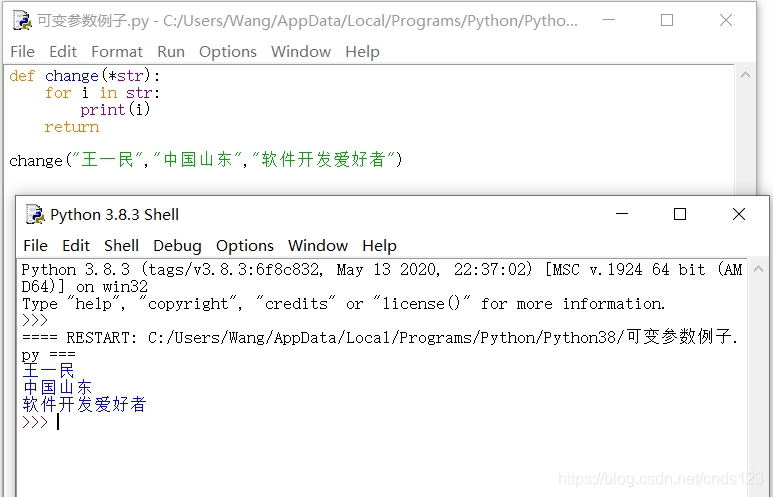Click the Python Shell title bar icon
The image size is (773, 497).
(35, 214)
